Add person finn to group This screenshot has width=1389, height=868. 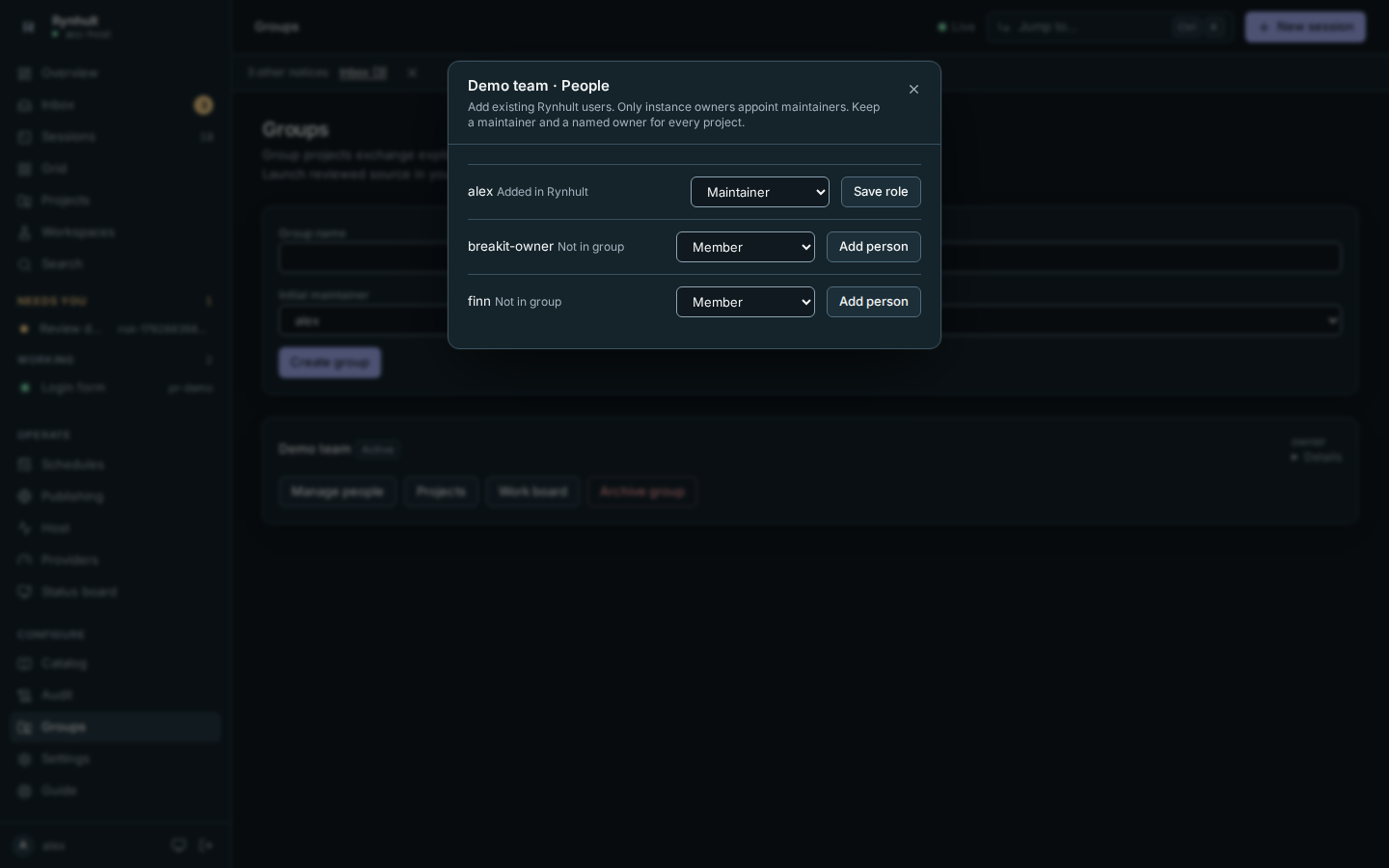coord(874,302)
